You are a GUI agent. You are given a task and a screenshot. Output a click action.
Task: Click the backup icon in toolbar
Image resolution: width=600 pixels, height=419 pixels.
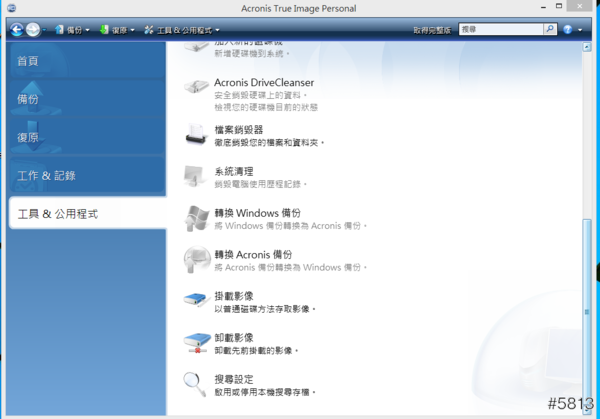tap(59, 29)
